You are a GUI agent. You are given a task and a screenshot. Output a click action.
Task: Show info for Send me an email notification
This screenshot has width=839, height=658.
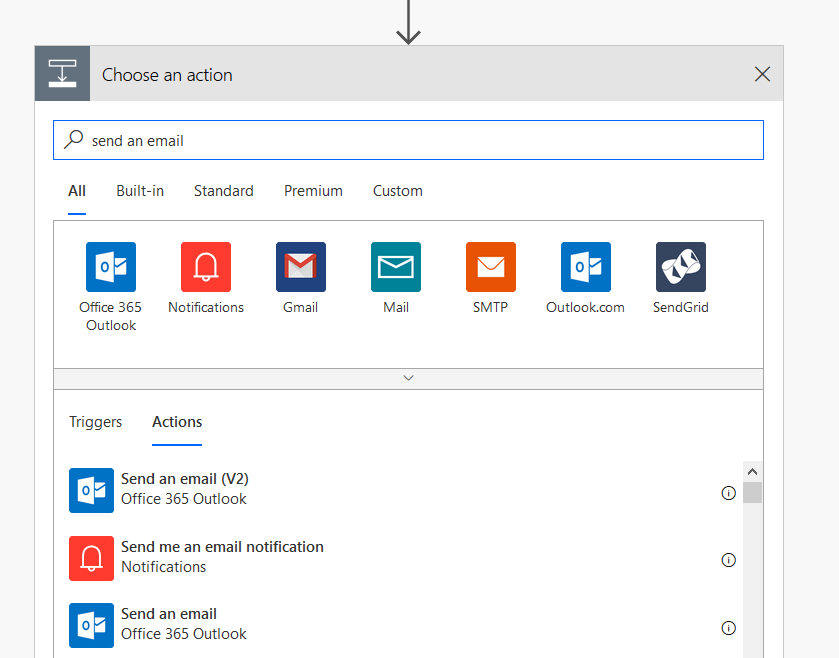[x=728, y=560]
